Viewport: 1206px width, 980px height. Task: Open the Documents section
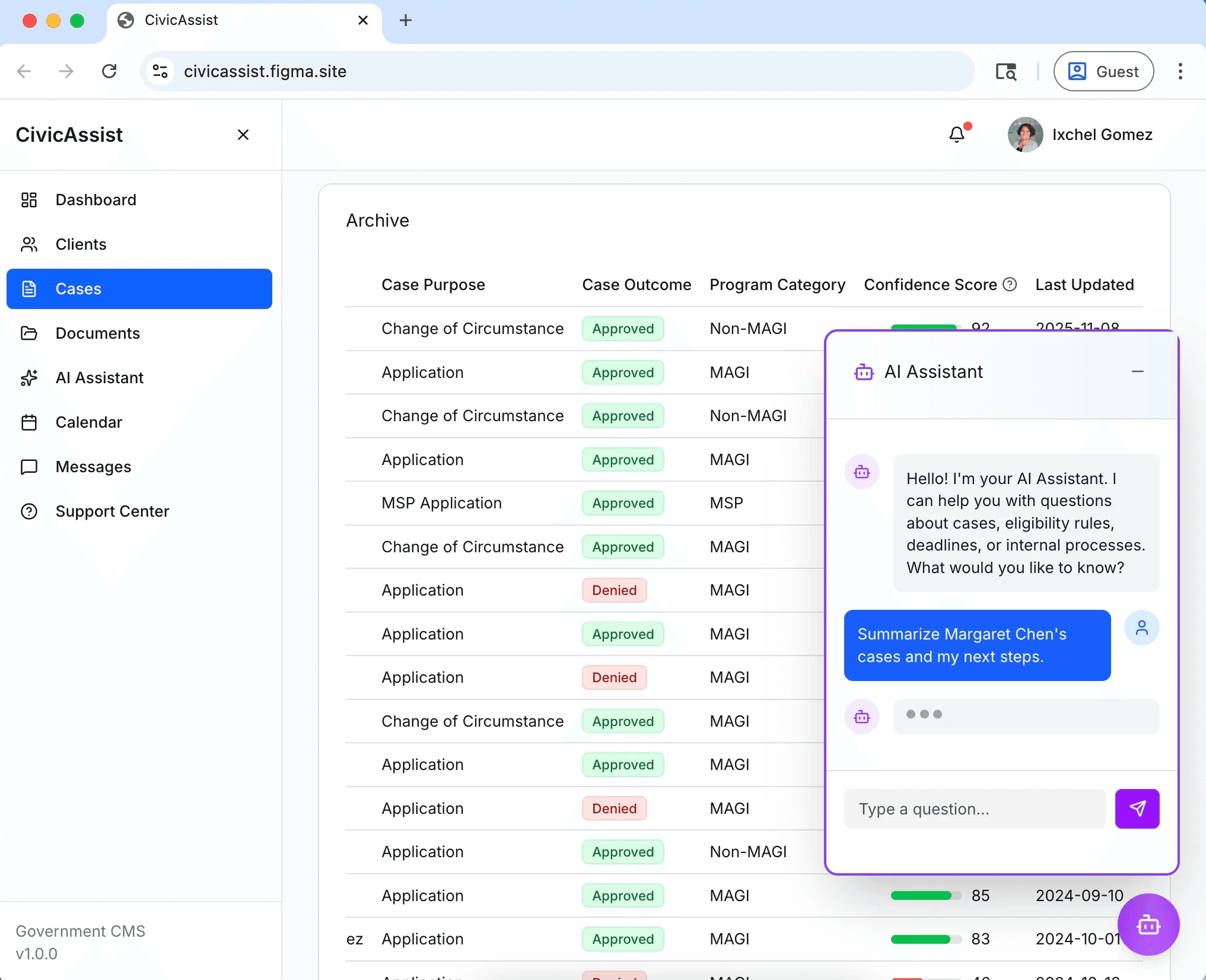point(97,333)
